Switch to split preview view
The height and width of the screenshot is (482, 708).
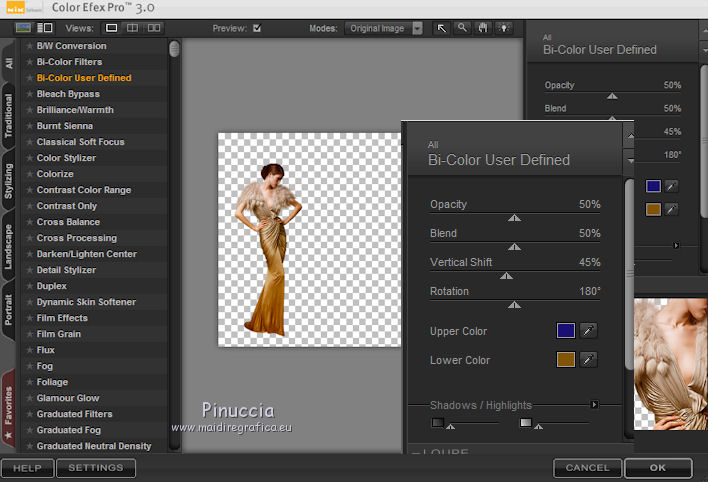coord(134,28)
